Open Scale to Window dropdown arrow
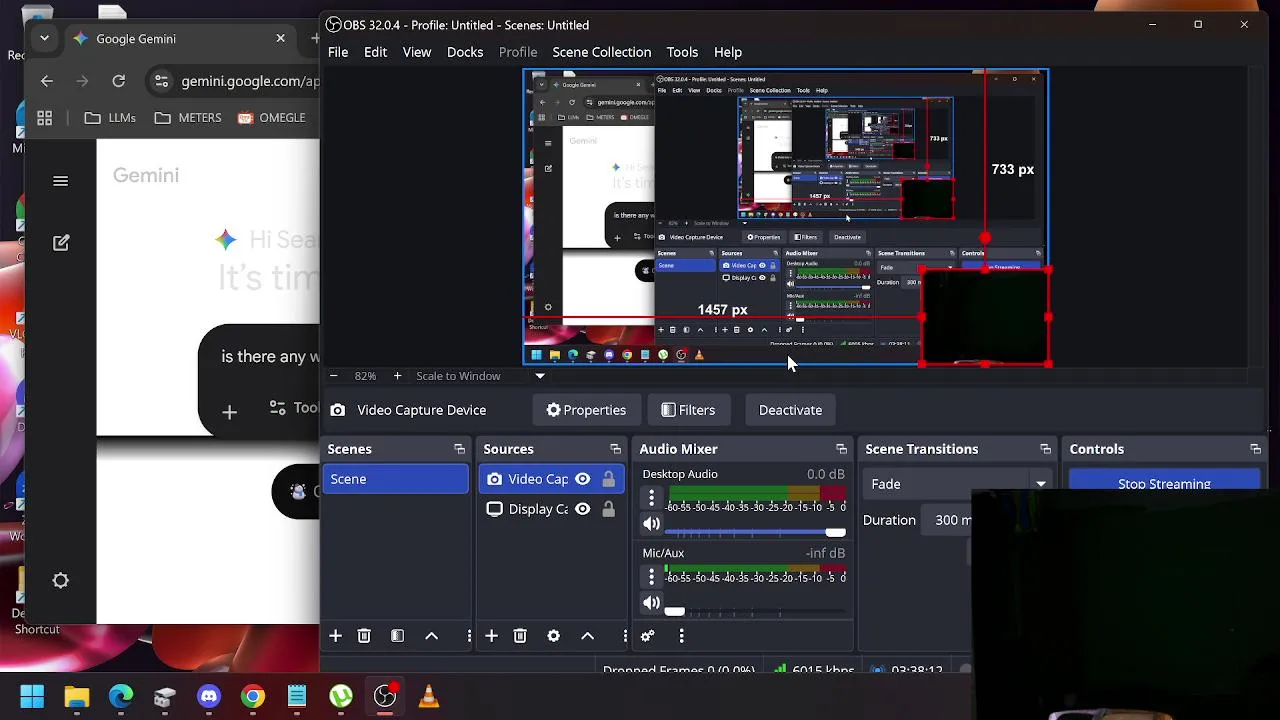Viewport: 1280px width, 720px height. [x=540, y=376]
